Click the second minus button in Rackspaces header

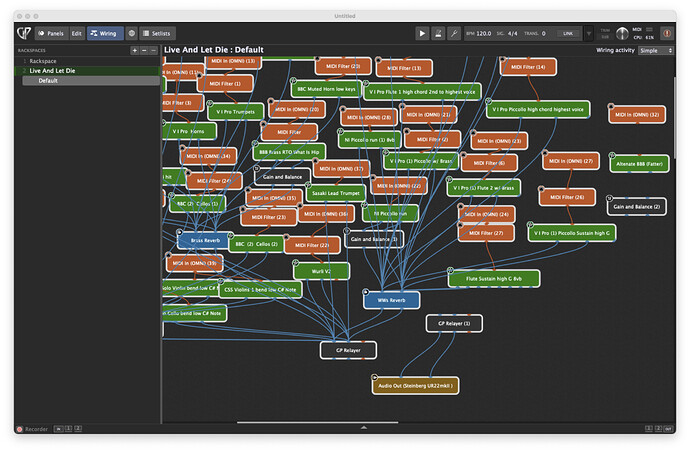click(153, 51)
